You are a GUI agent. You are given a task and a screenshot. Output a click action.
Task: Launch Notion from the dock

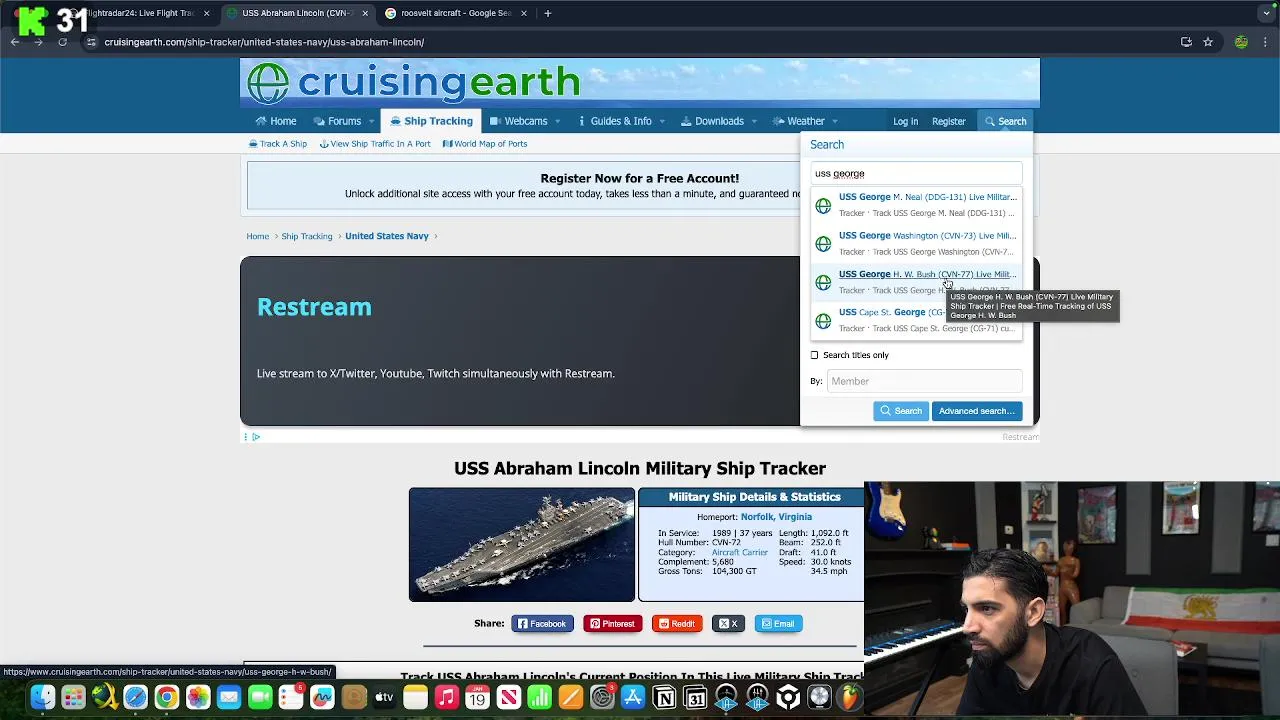[664, 697]
